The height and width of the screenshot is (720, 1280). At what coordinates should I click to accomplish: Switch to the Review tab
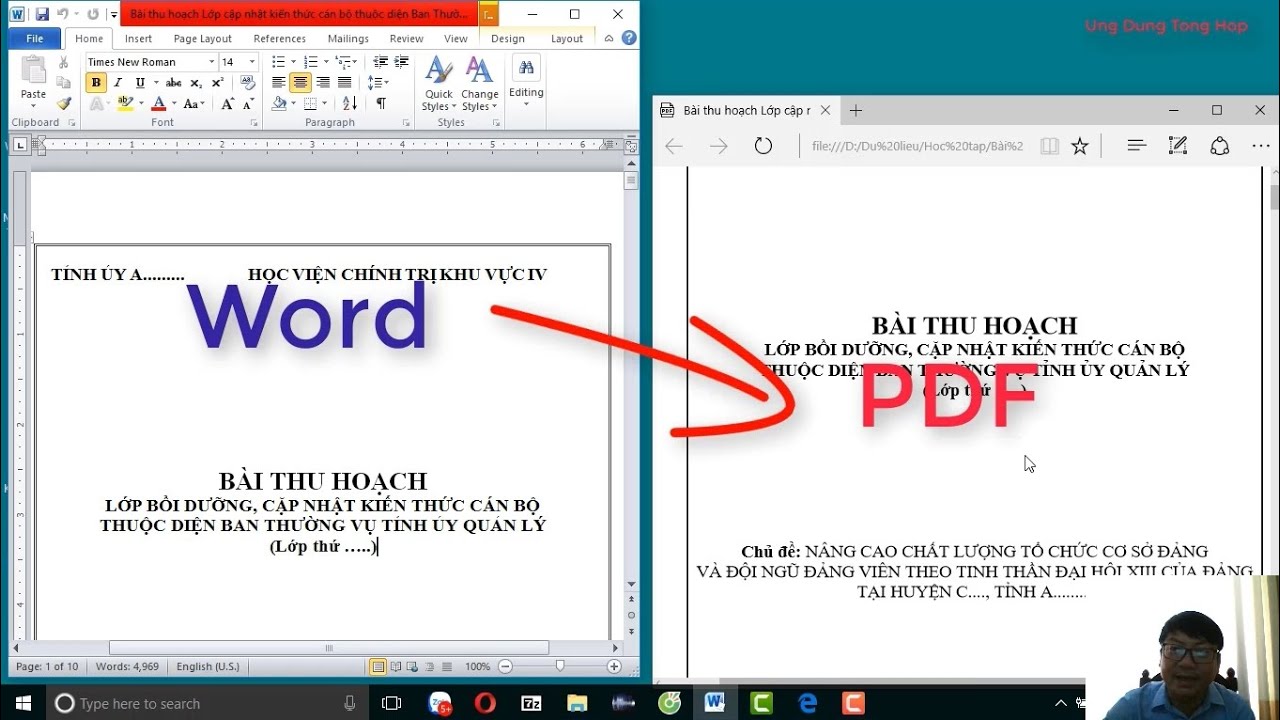tap(406, 38)
